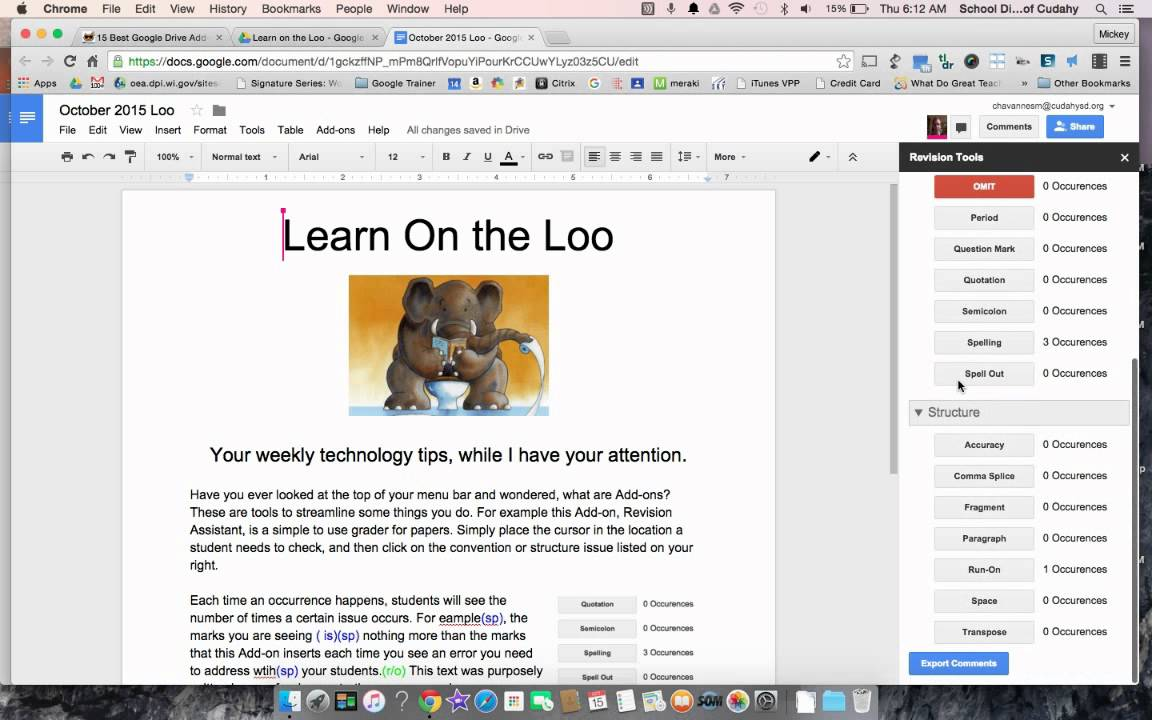Click the red OMIT button

coord(984,187)
